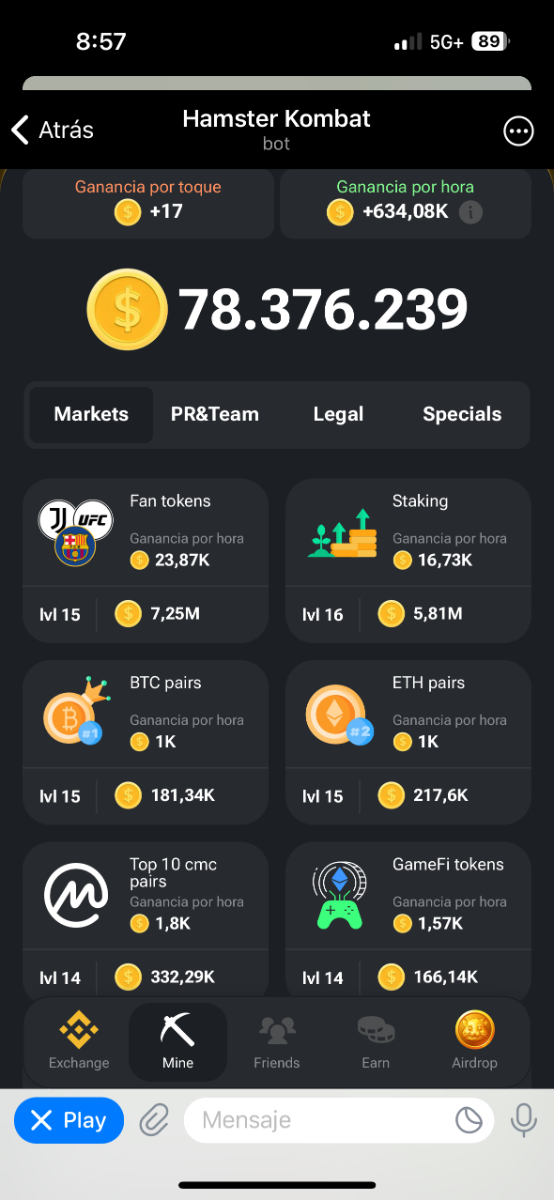Upgrade the BTC pairs card
The width and height of the screenshot is (554, 1200).
pyautogui.click(x=146, y=742)
